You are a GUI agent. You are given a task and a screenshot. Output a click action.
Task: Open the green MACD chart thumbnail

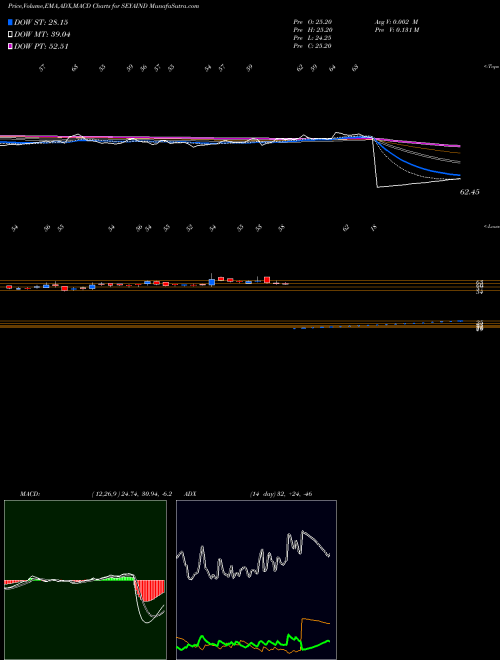(85, 580)
